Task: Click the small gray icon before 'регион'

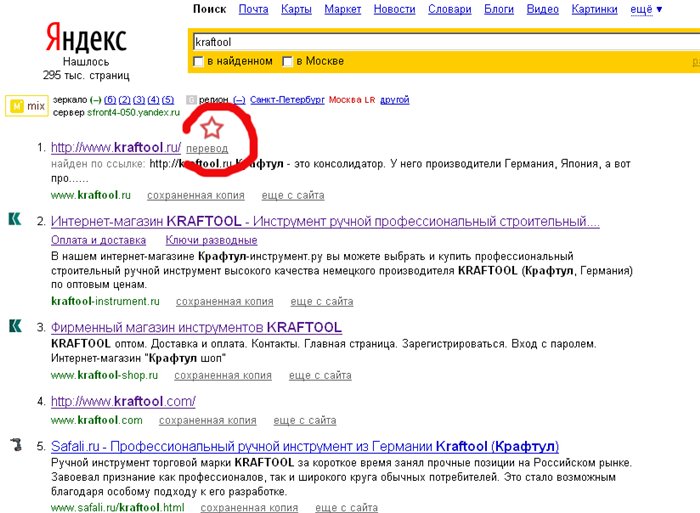Action: [191, 100]
